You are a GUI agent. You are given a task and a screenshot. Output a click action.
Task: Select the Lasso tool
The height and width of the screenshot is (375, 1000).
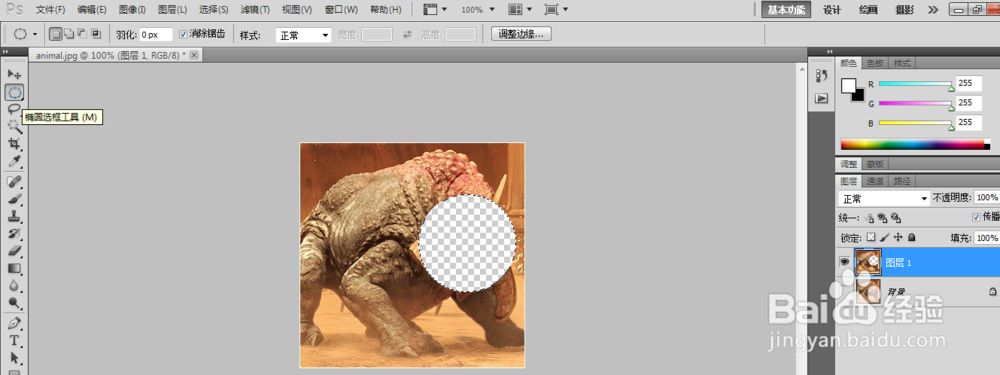tap(14, 108)
